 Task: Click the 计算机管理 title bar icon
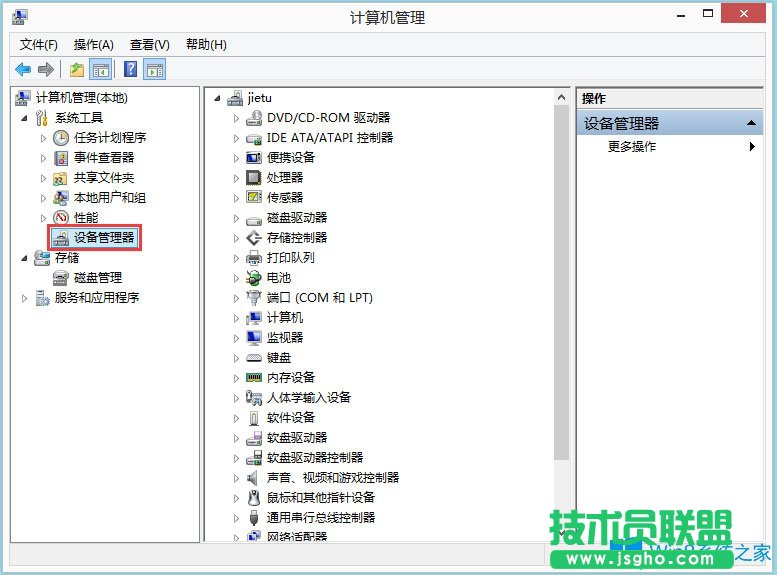click(x=19, y=17)
